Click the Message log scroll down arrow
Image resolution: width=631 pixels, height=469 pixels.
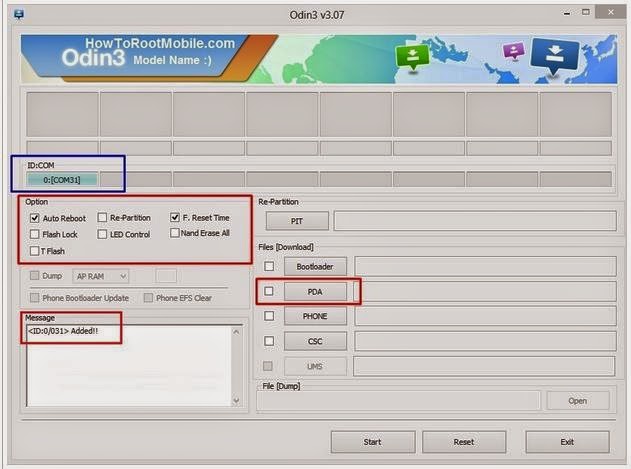point(236,401)
